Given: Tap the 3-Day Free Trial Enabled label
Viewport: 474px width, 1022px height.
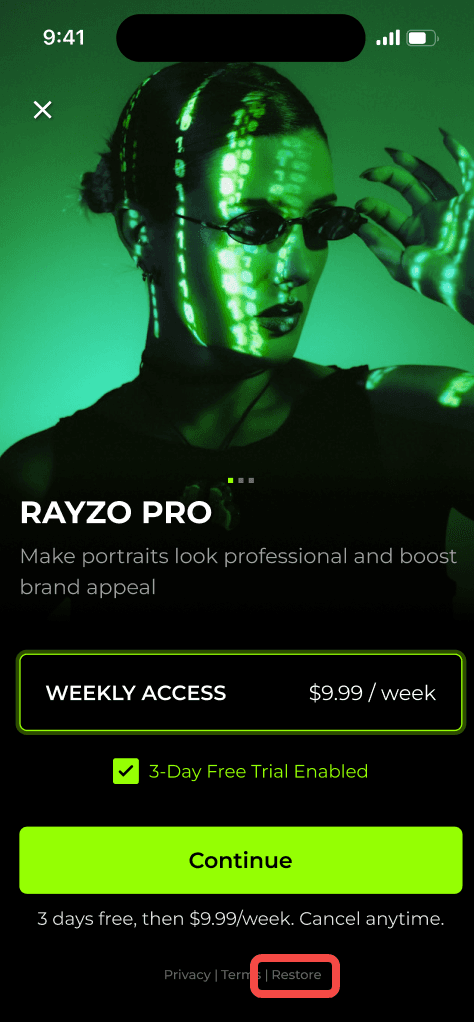Looking at the screenshot, I should (258, 772).
